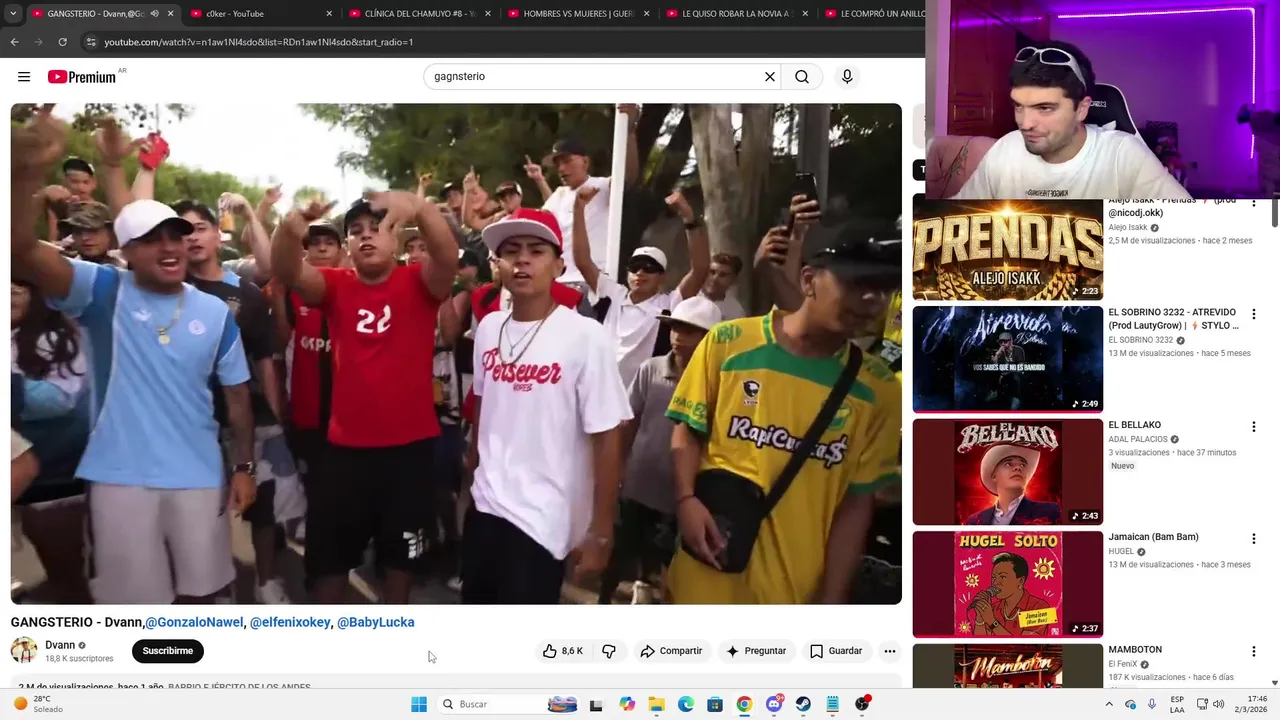Go to YouTube Premium home logo
This screenshot has width=1280, height=720.
point(82,77)
